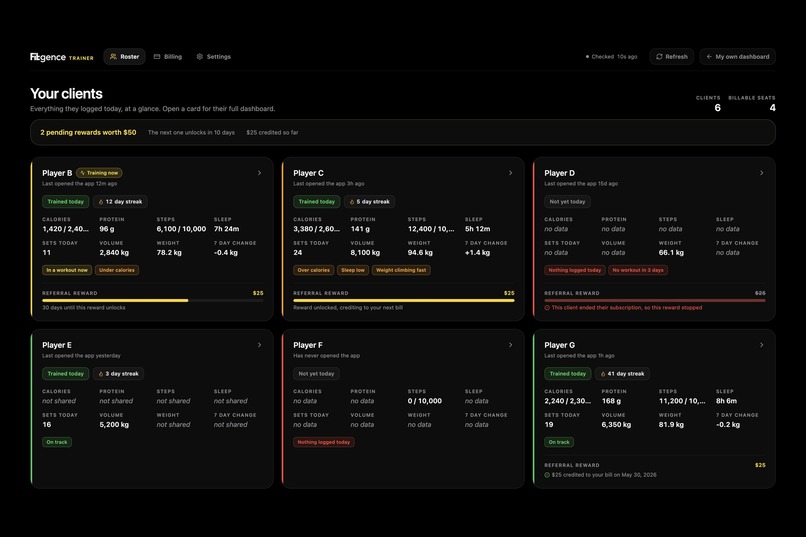The image size is (806, 537).
Task: Click Player E's On track tag
Action: tap(57, 442)
